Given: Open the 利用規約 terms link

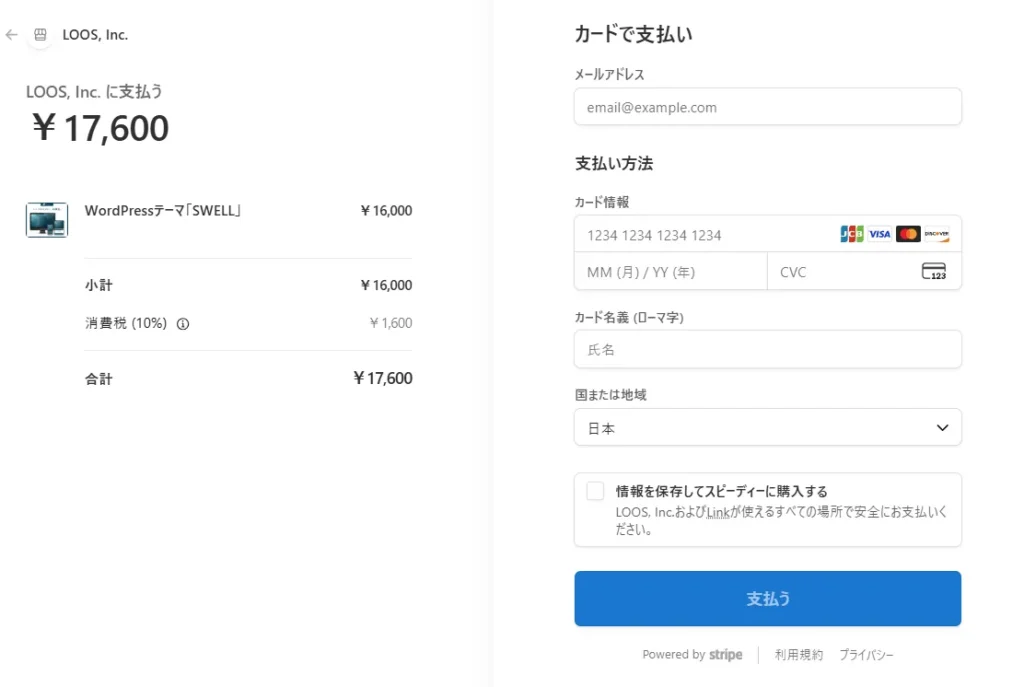Looking at the screenshot, I should click(x=798, y=655).
